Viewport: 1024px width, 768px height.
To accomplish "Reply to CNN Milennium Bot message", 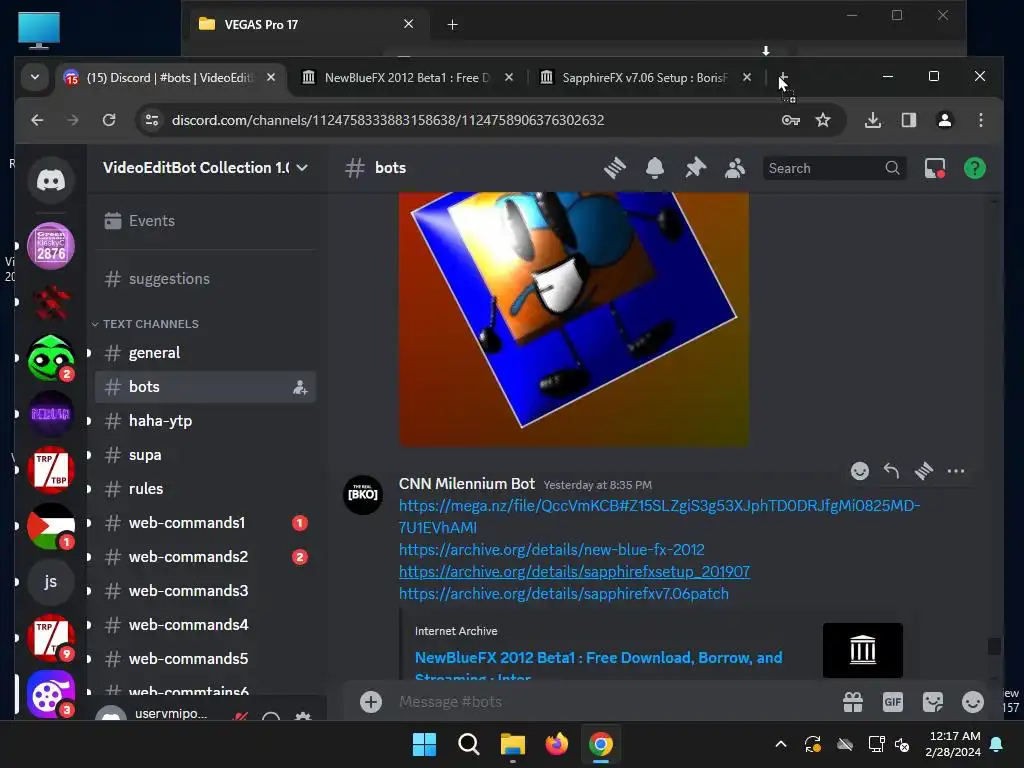I will [x=891, y=471].
